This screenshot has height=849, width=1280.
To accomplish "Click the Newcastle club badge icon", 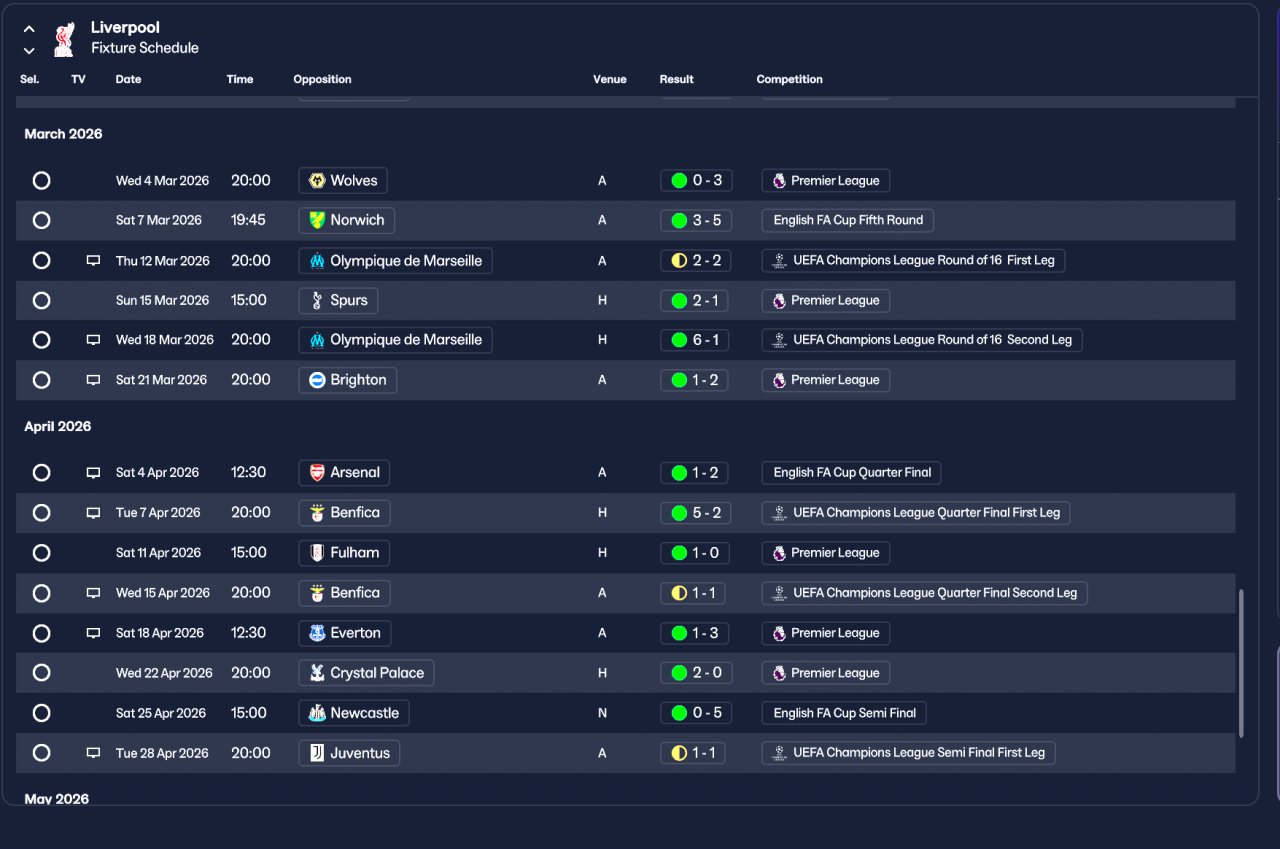I will (x=317, y=713).
